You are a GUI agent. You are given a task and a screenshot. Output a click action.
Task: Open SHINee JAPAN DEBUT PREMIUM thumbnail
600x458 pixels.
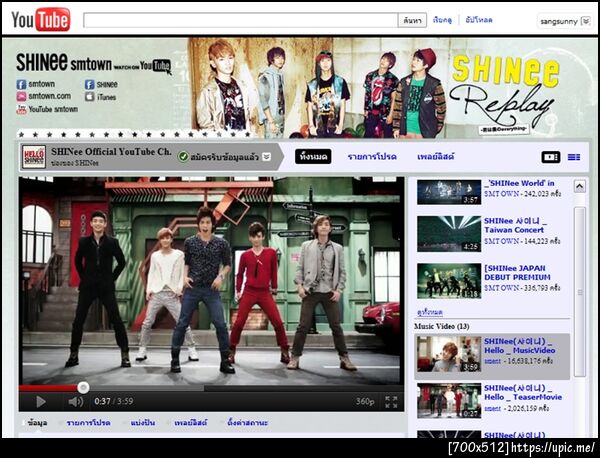coord(449,281)
